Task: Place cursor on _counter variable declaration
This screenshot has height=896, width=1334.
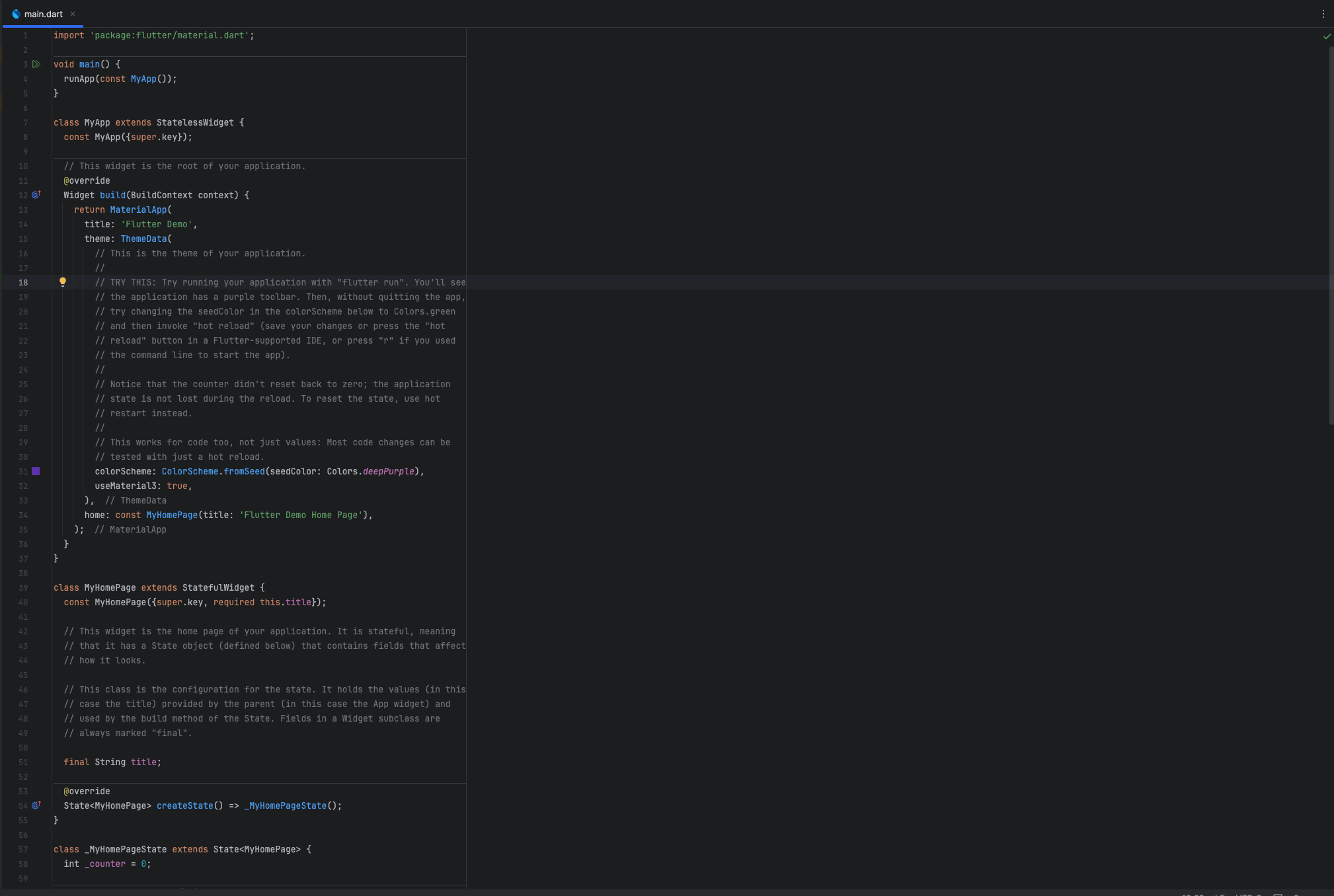Action: pyautogui.click(x=105, y=864)
